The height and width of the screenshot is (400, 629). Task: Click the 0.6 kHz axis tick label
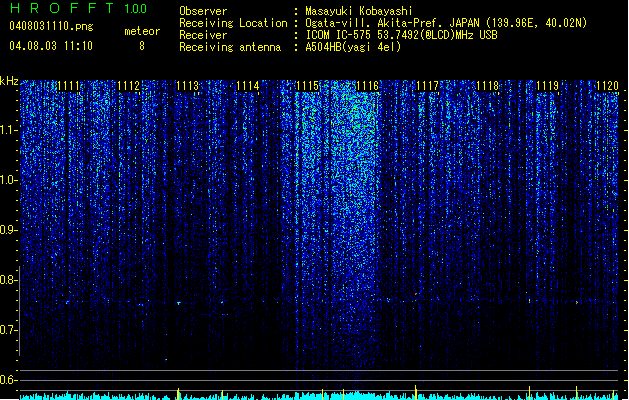point(8,380)
